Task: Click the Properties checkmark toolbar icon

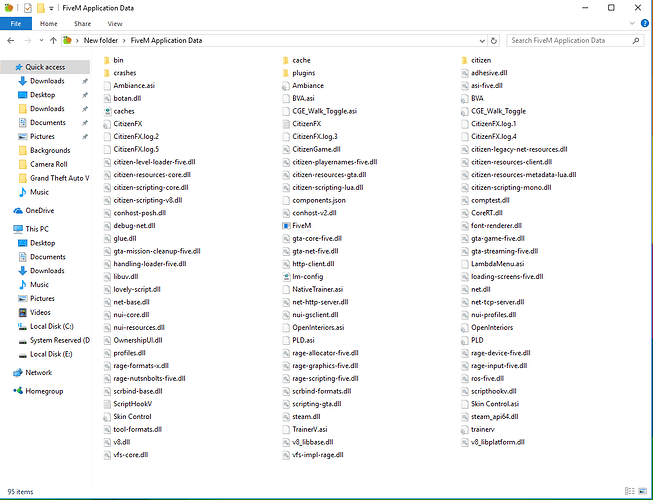Action: click(x=28, y=8)
